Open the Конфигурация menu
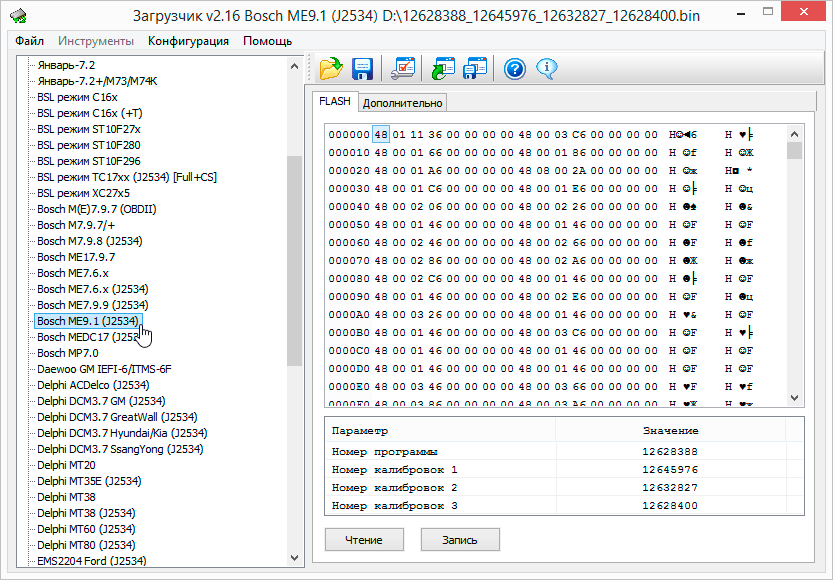 tap(188, 41)
